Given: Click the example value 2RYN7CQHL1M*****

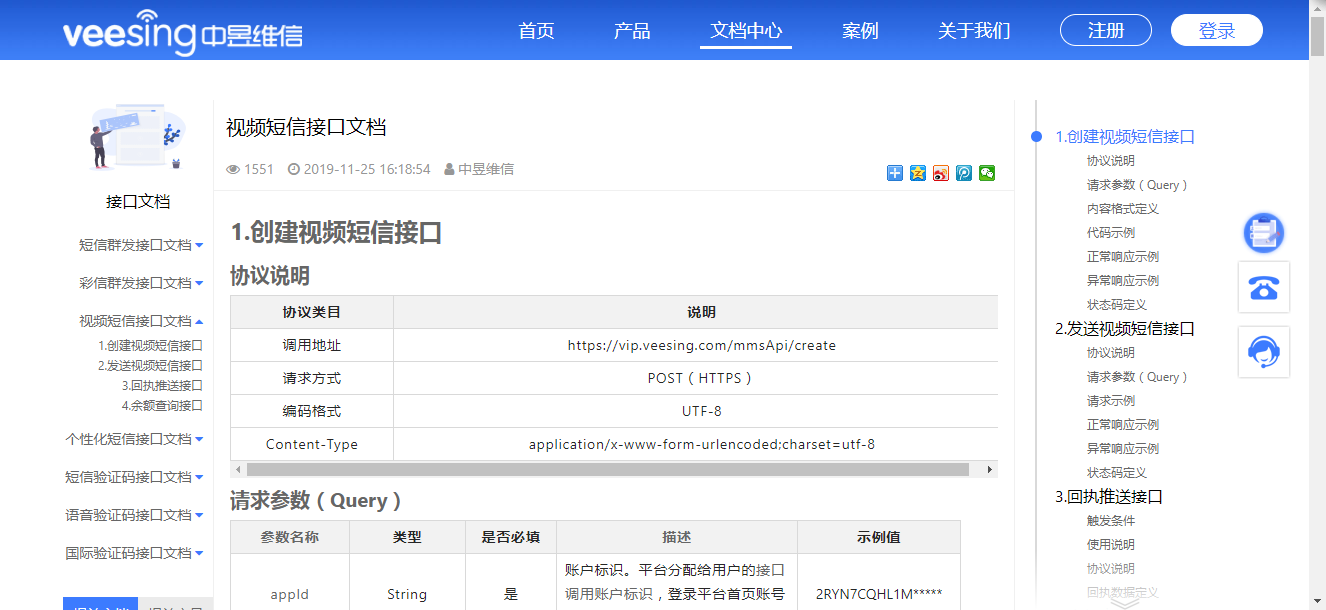Looking at the screenshot, I should [879, 594].
